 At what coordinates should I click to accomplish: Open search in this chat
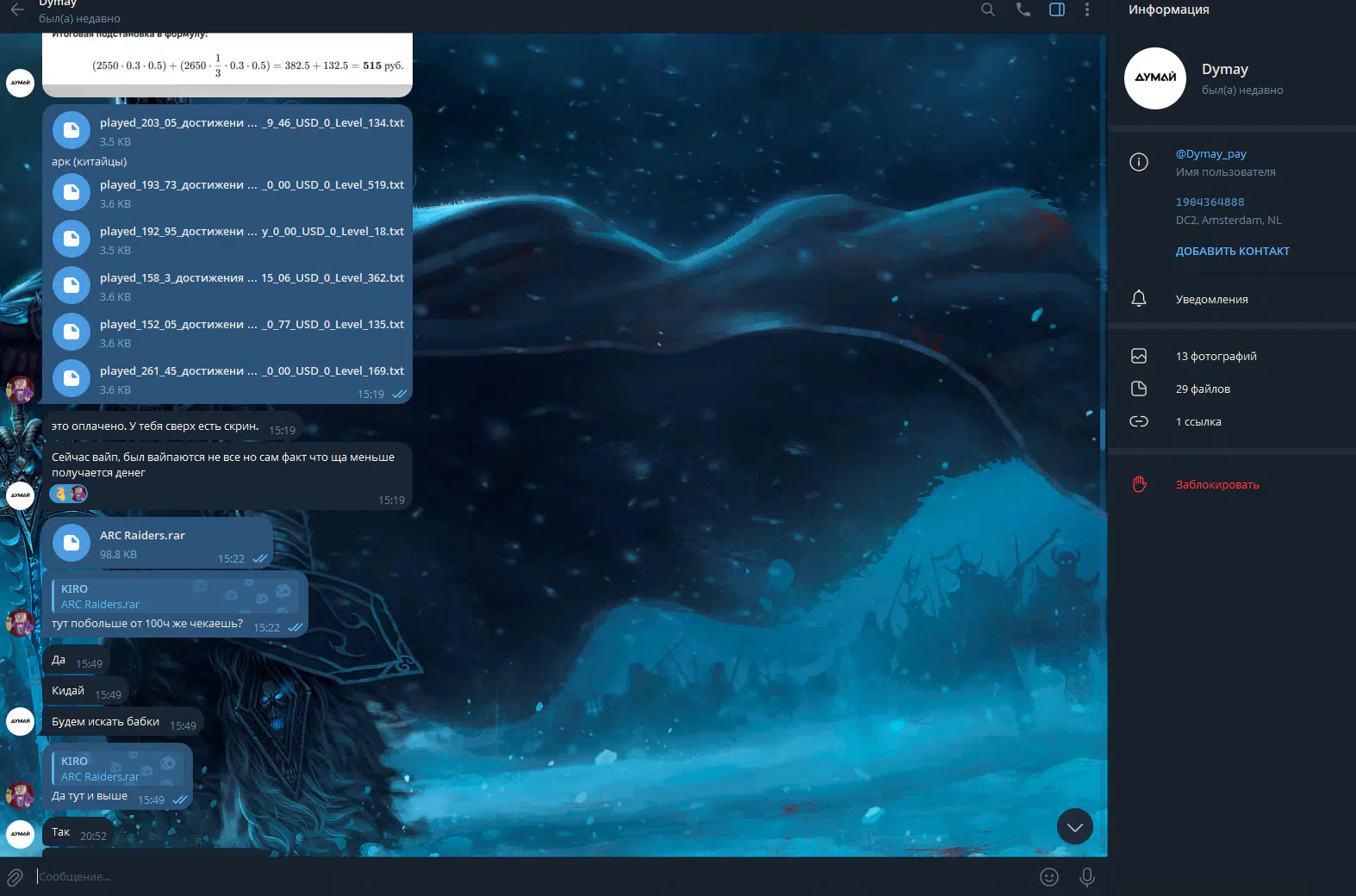coord(988,10)
